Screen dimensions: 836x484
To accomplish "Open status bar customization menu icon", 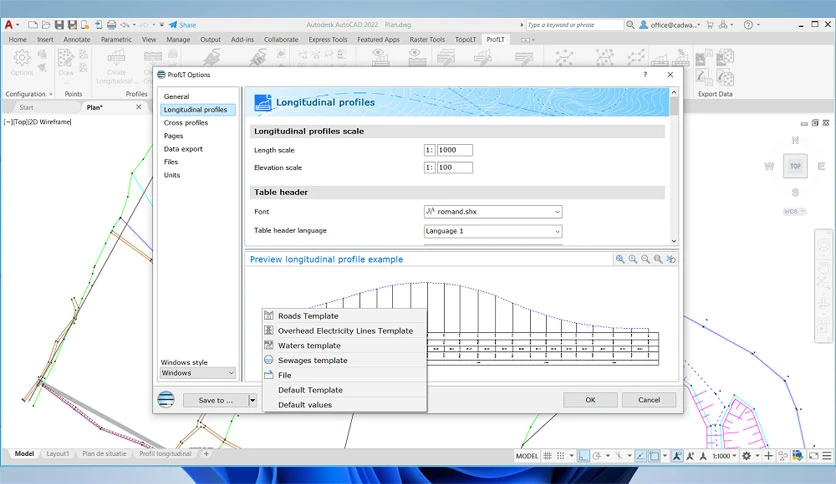I will pos(827,456).
